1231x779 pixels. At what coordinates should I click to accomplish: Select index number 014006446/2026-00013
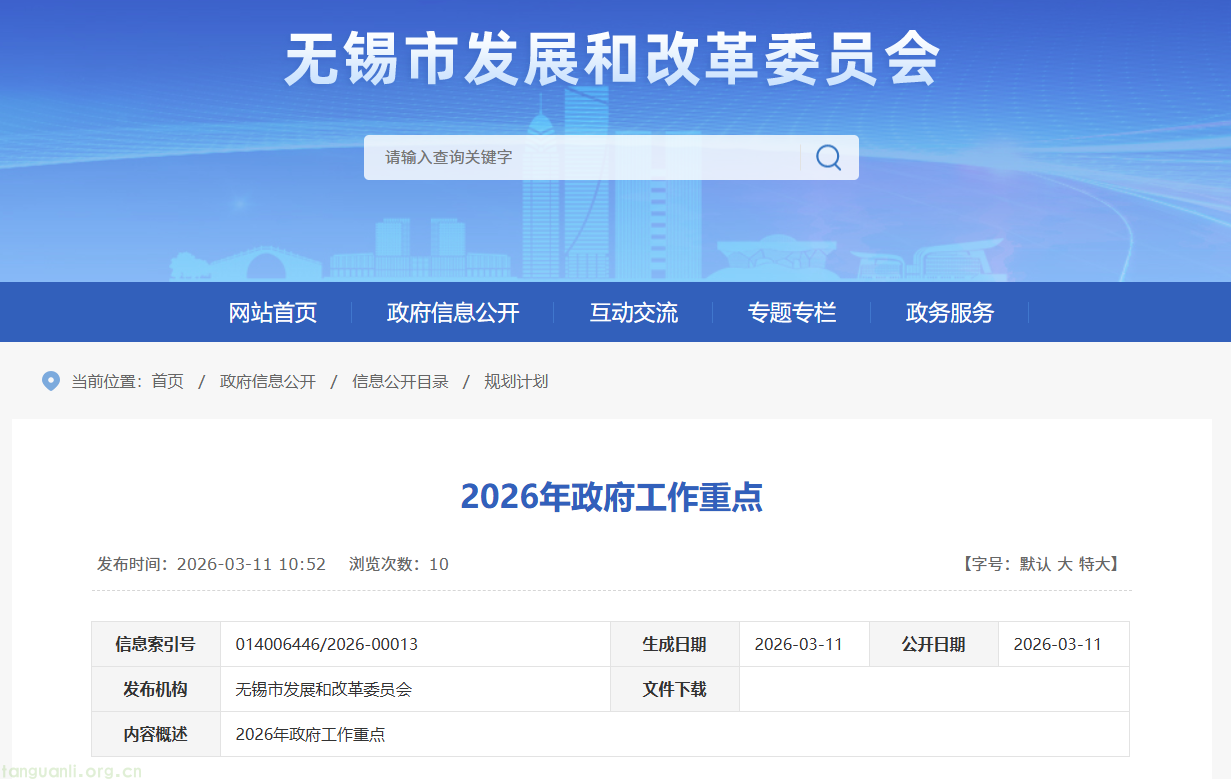(327, 644)
